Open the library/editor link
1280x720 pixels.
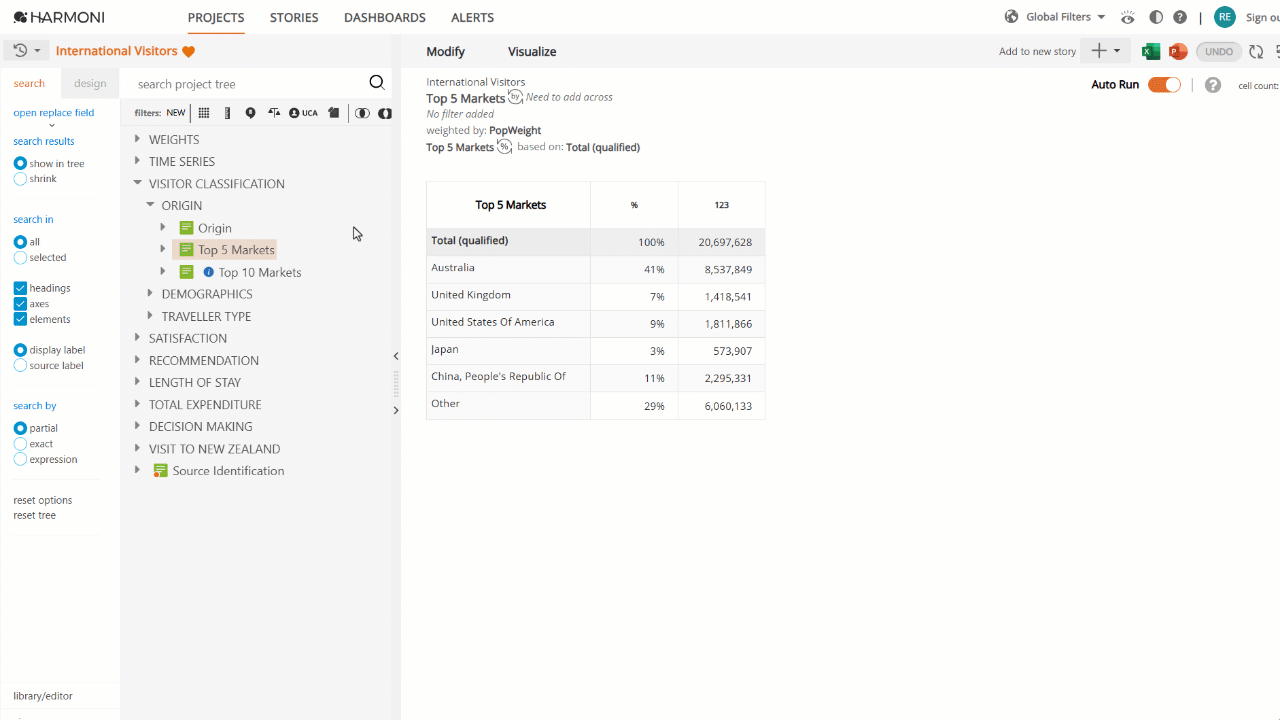click(43, 696)
